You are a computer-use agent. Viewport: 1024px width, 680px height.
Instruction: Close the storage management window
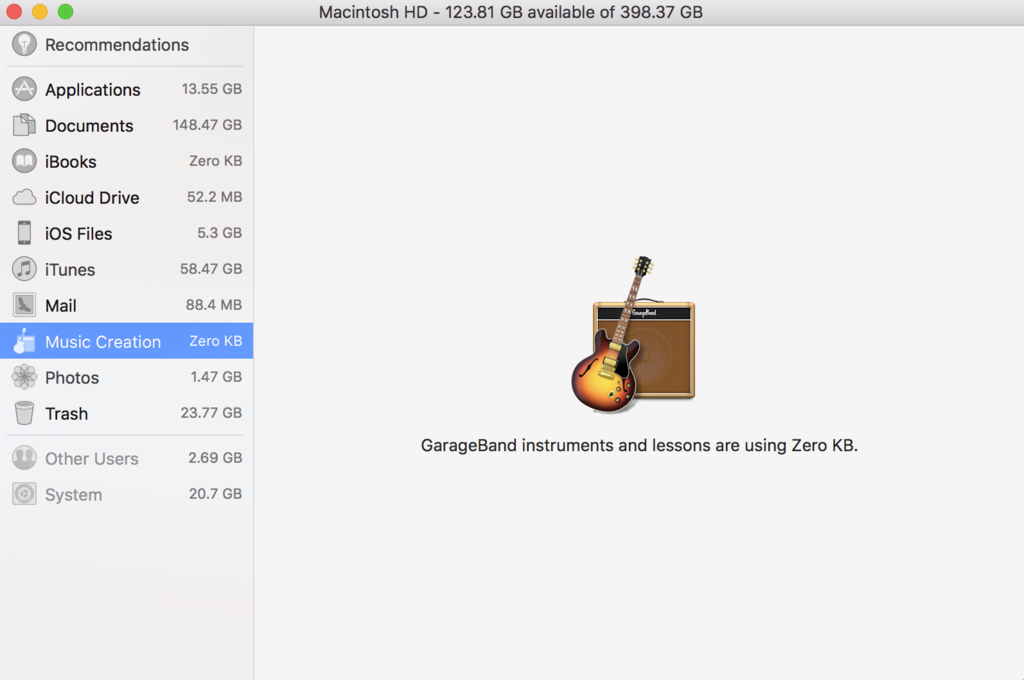(x=14, y=12)
